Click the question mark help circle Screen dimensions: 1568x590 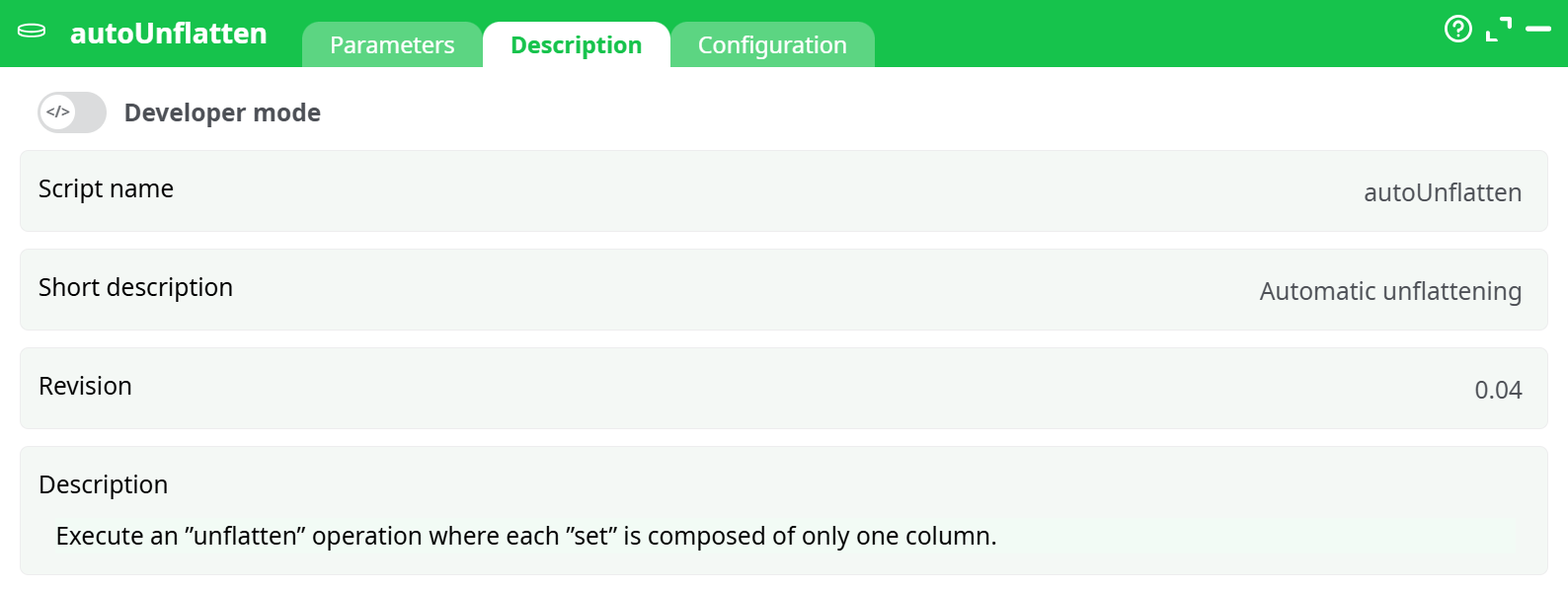tap(1458, 30)
